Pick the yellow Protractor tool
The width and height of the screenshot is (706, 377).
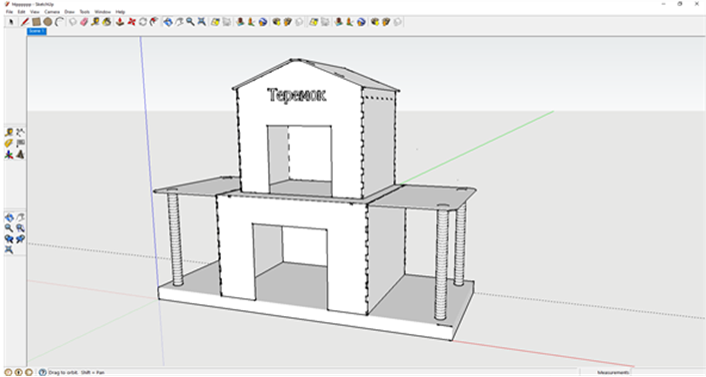coord(9,144)
